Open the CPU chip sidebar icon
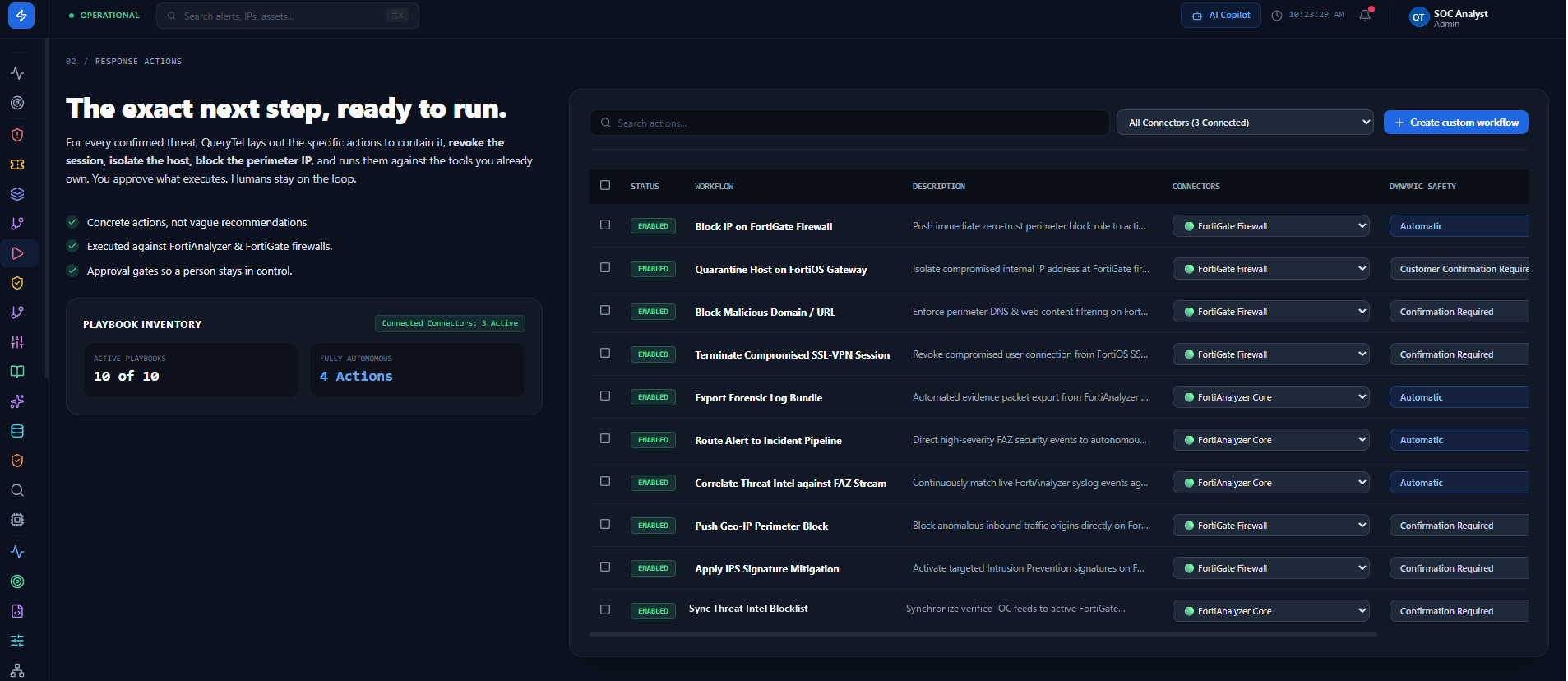Image resolution: width=1568 pixels, height=681 pixels. pos(17,520)
